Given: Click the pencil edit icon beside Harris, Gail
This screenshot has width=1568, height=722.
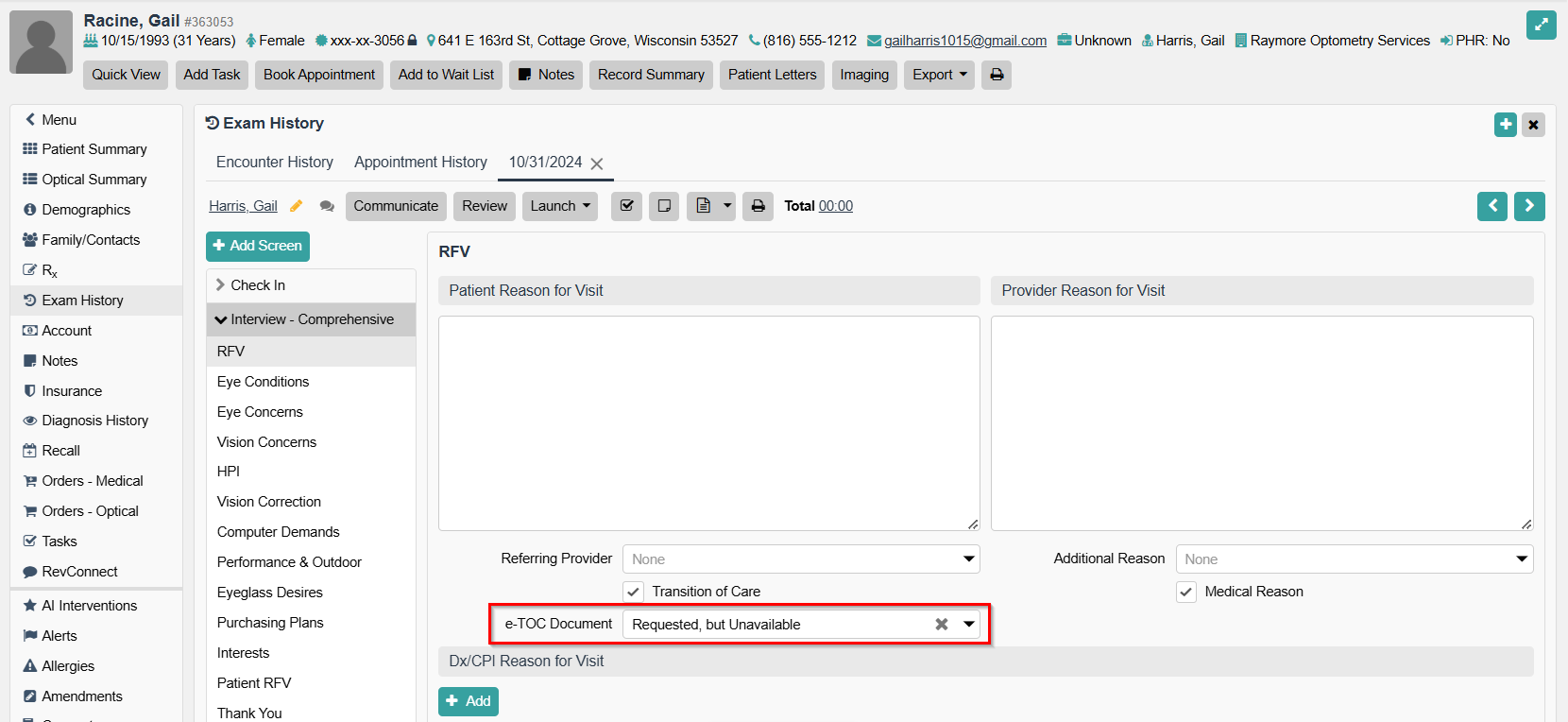Looking at the screenshot, I should [x=296, y=206].
